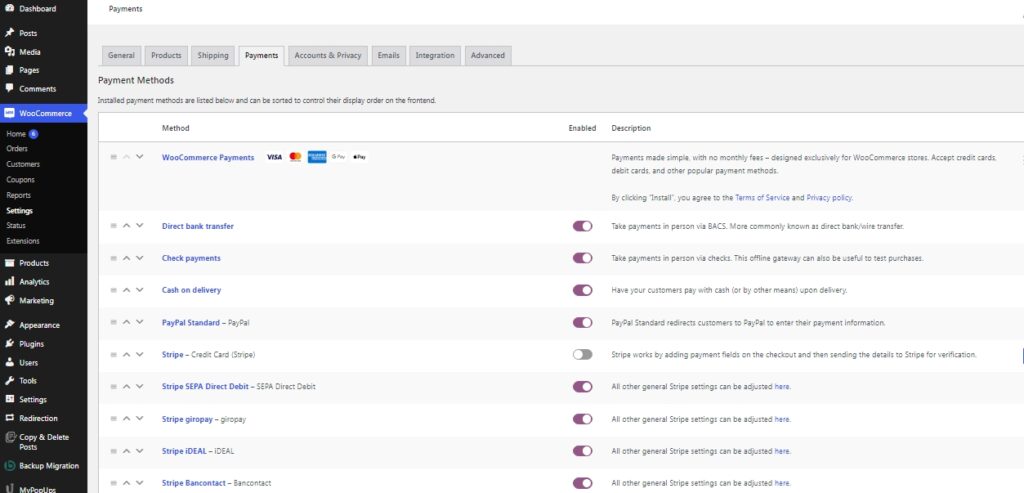Turn off the Stripe Bancontact toggle
This screenshot has width=1024, height=493.
click(583, 483)
